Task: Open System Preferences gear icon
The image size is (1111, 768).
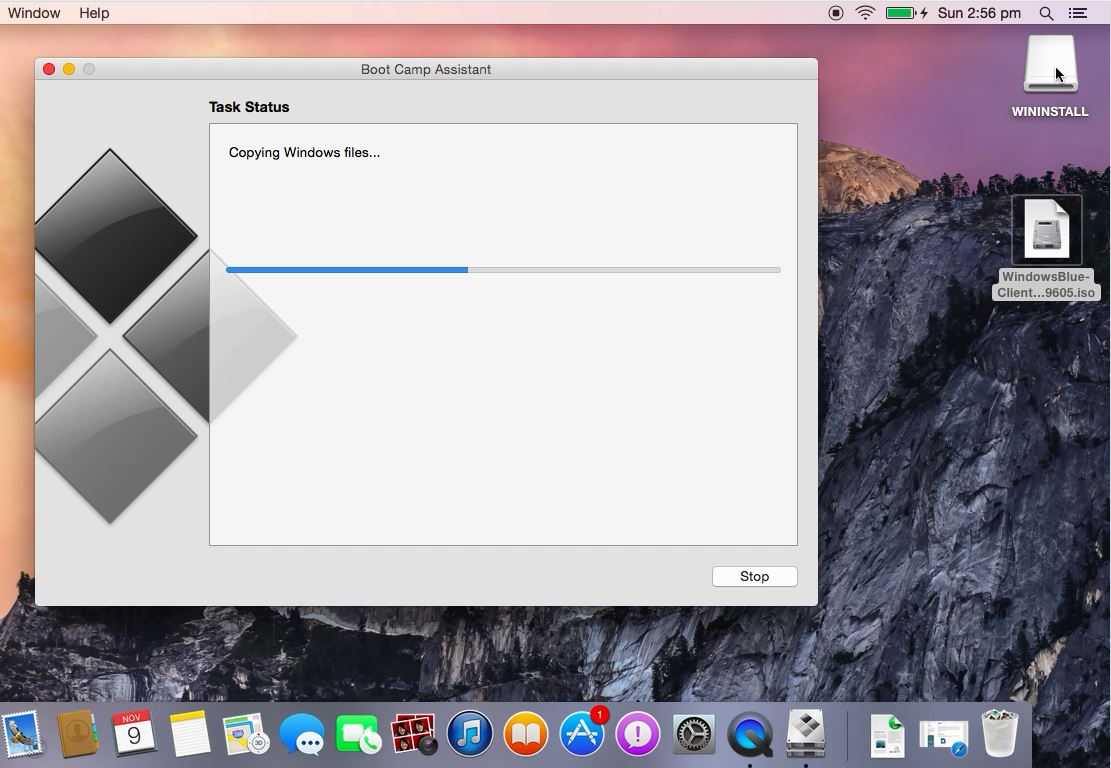Action: tap(694, 734)
